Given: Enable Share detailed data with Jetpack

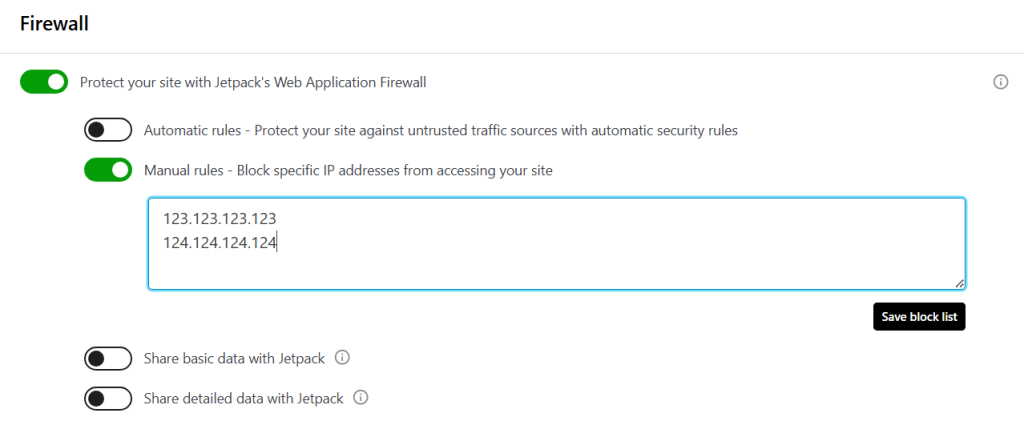Looking at the screenshot, I should point(108,398).
